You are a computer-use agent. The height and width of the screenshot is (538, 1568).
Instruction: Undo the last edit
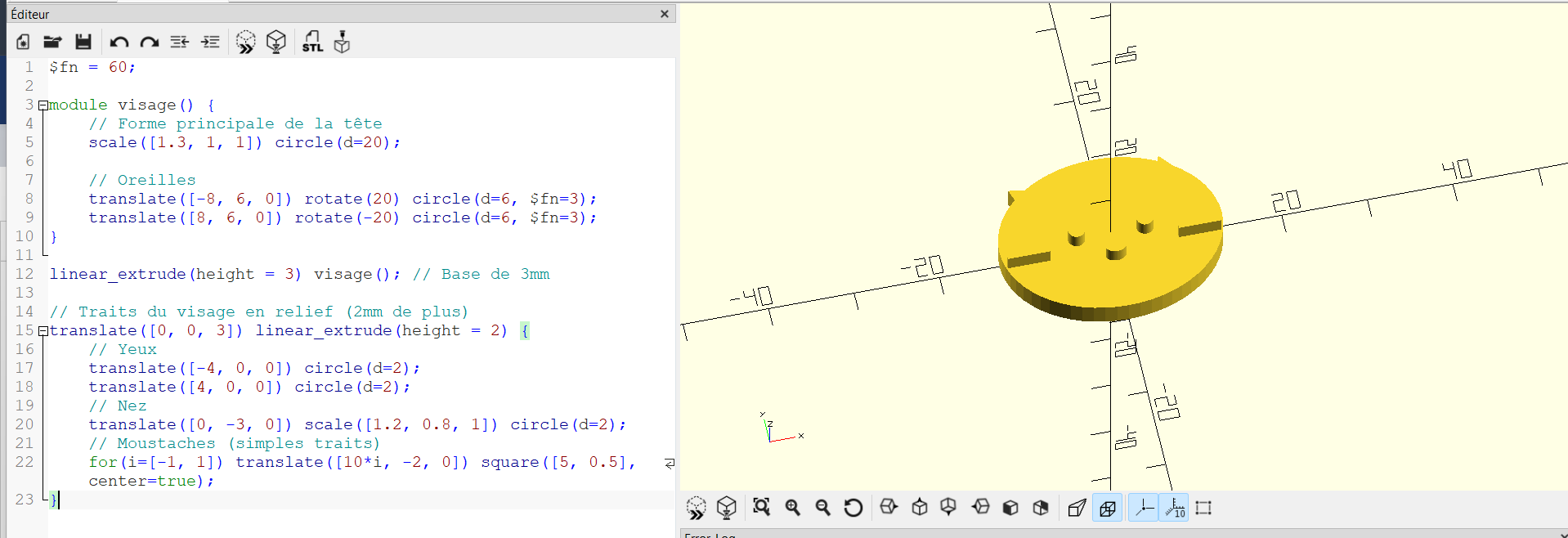pyautogui.click(x=119, y=42)
